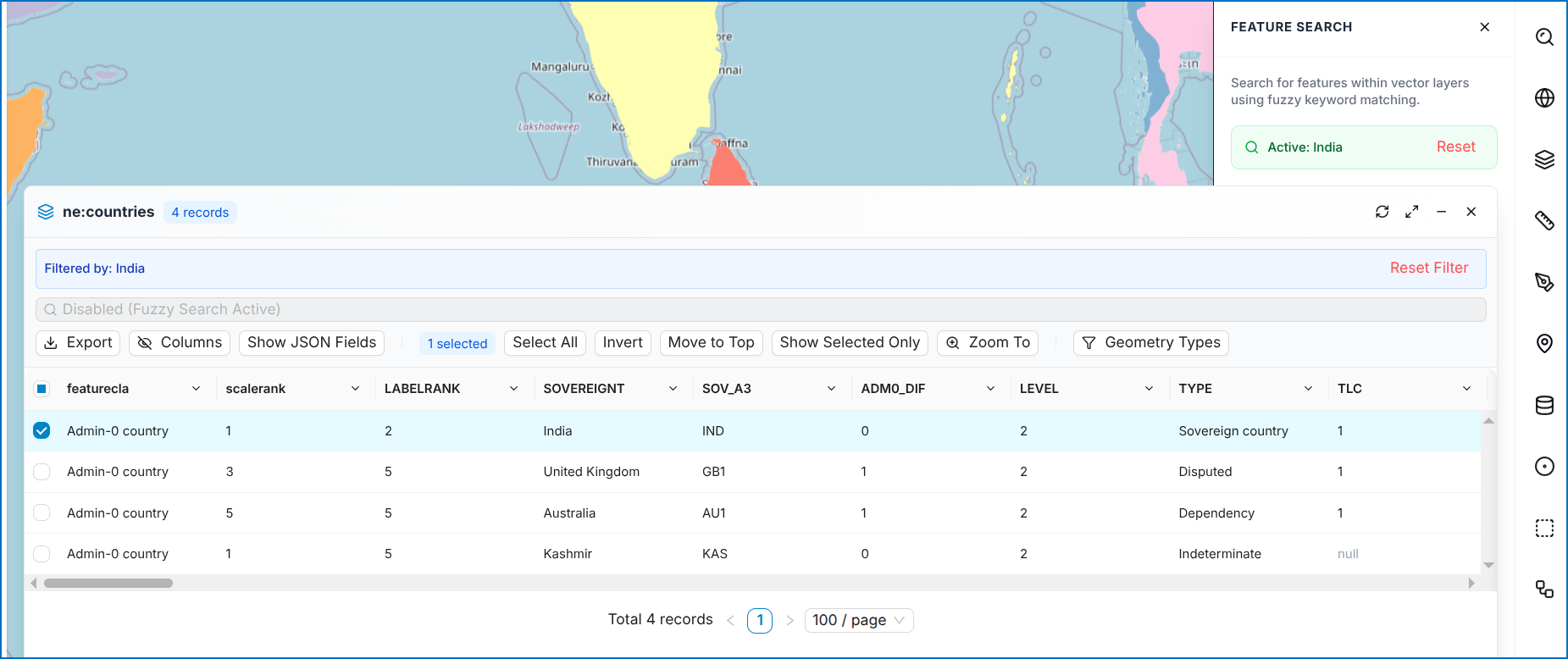The image size is (1568, 659).
Task: Open the database icon in sidebar
Action: point(1544,405)
